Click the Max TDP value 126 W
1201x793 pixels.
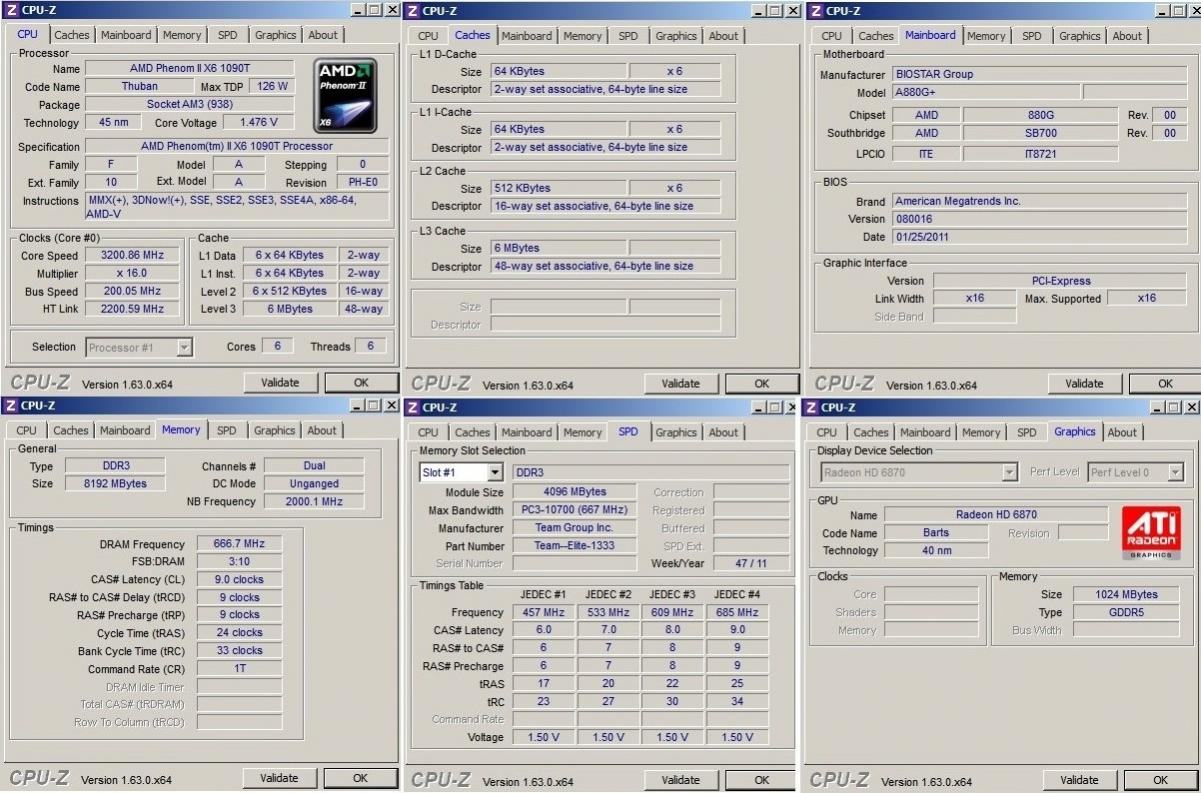pyautogui.click(x=272, y=87)
